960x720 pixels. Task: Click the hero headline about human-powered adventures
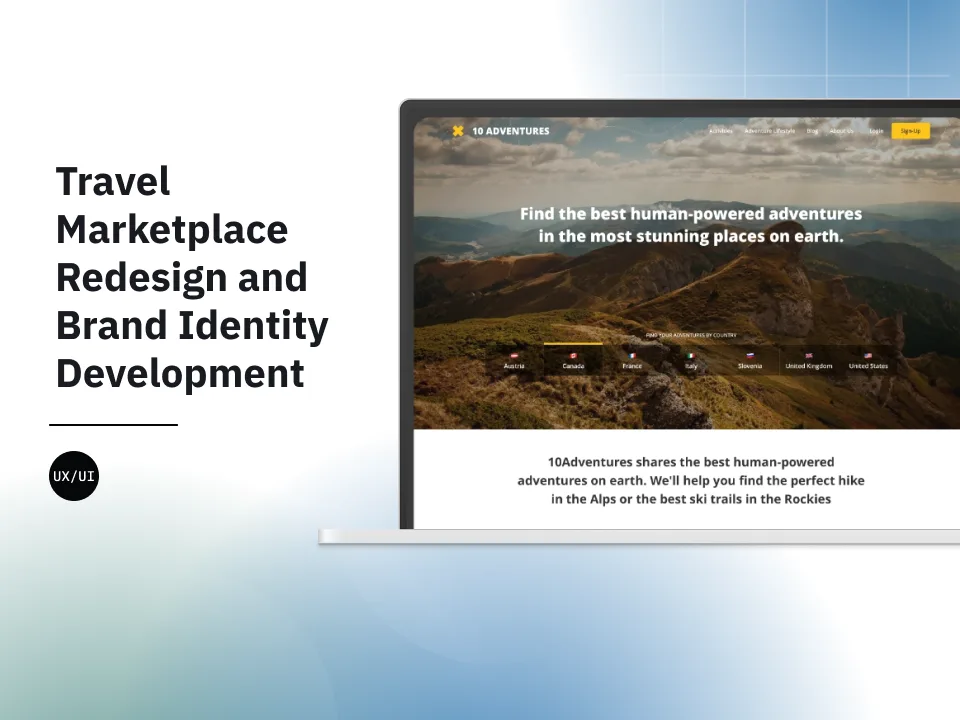[690, 225]
